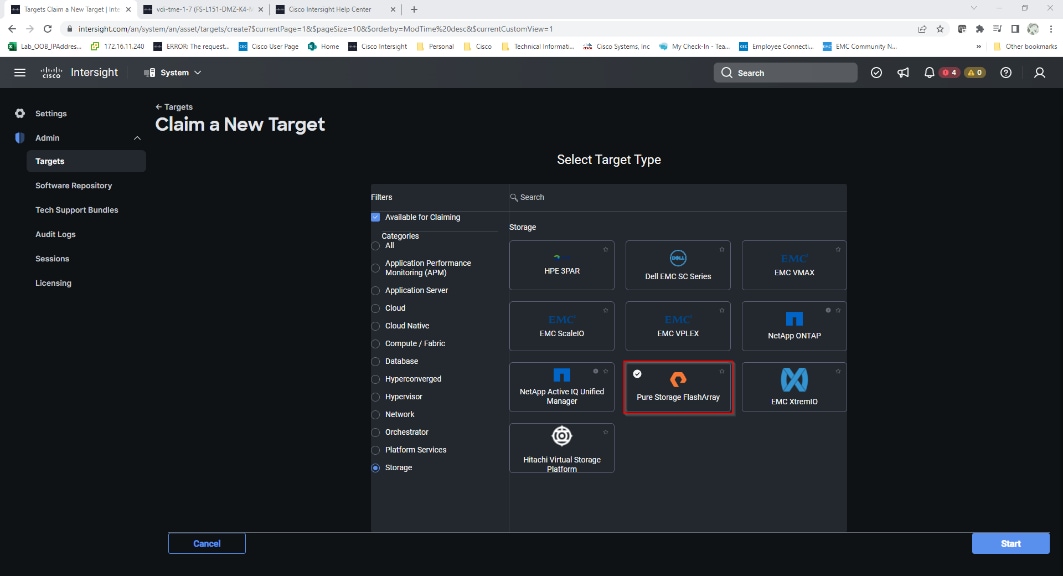
Task: Select the EMC XtremIO target card
Action: (x=794, y=387)
